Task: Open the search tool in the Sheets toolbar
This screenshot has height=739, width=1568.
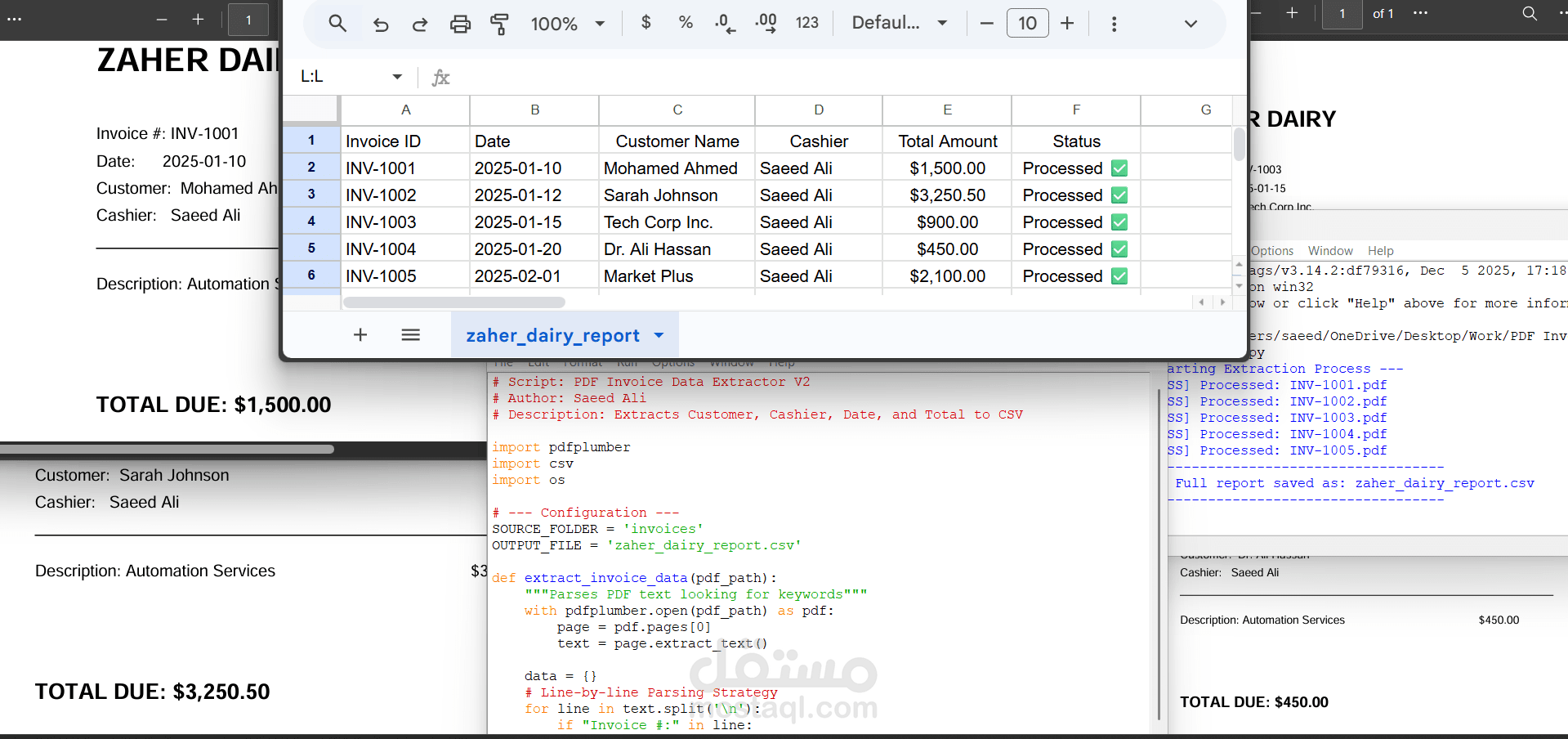Action: 337,24
